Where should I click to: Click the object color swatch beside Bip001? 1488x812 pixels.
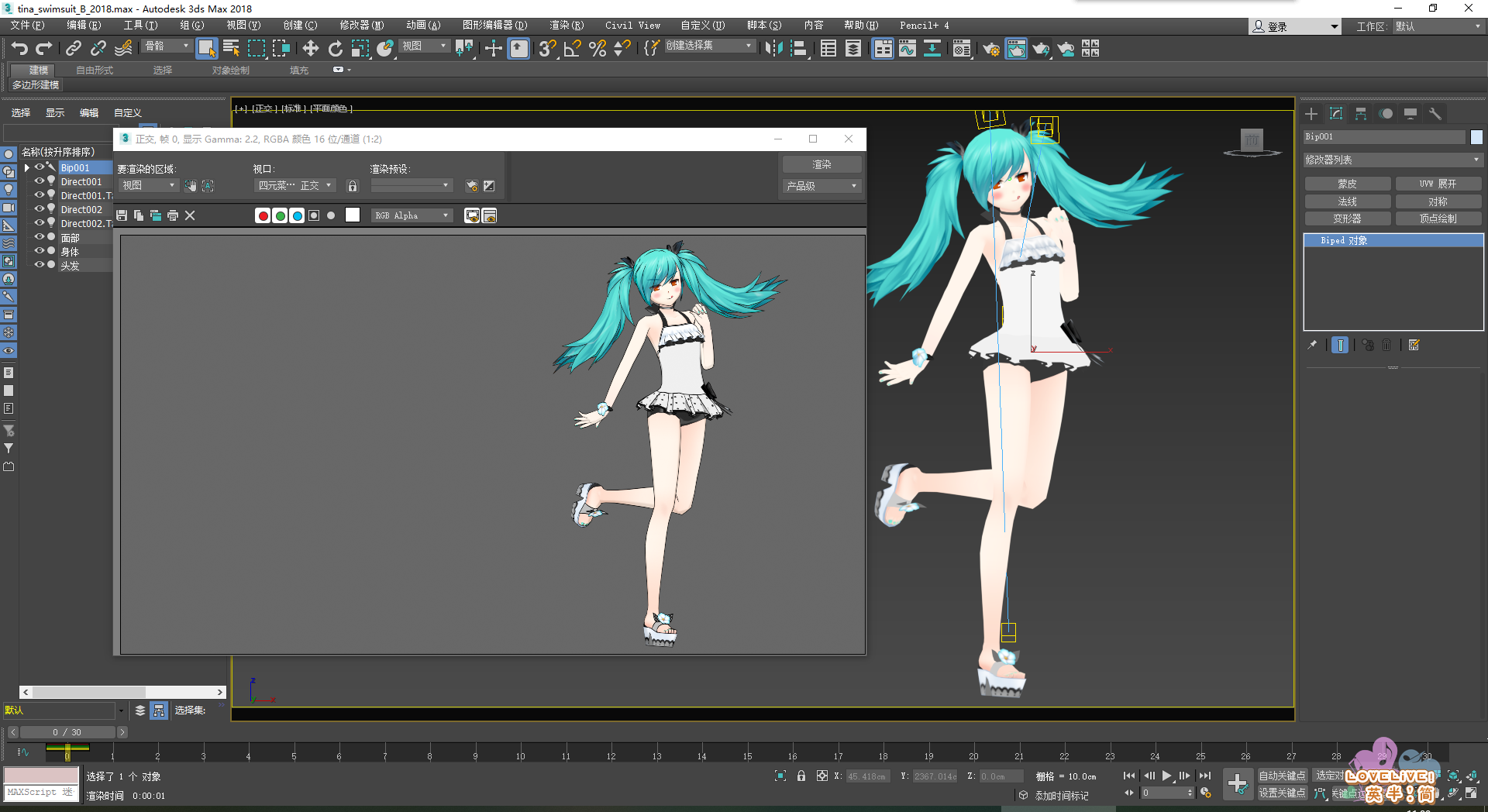click(1476, 136)
